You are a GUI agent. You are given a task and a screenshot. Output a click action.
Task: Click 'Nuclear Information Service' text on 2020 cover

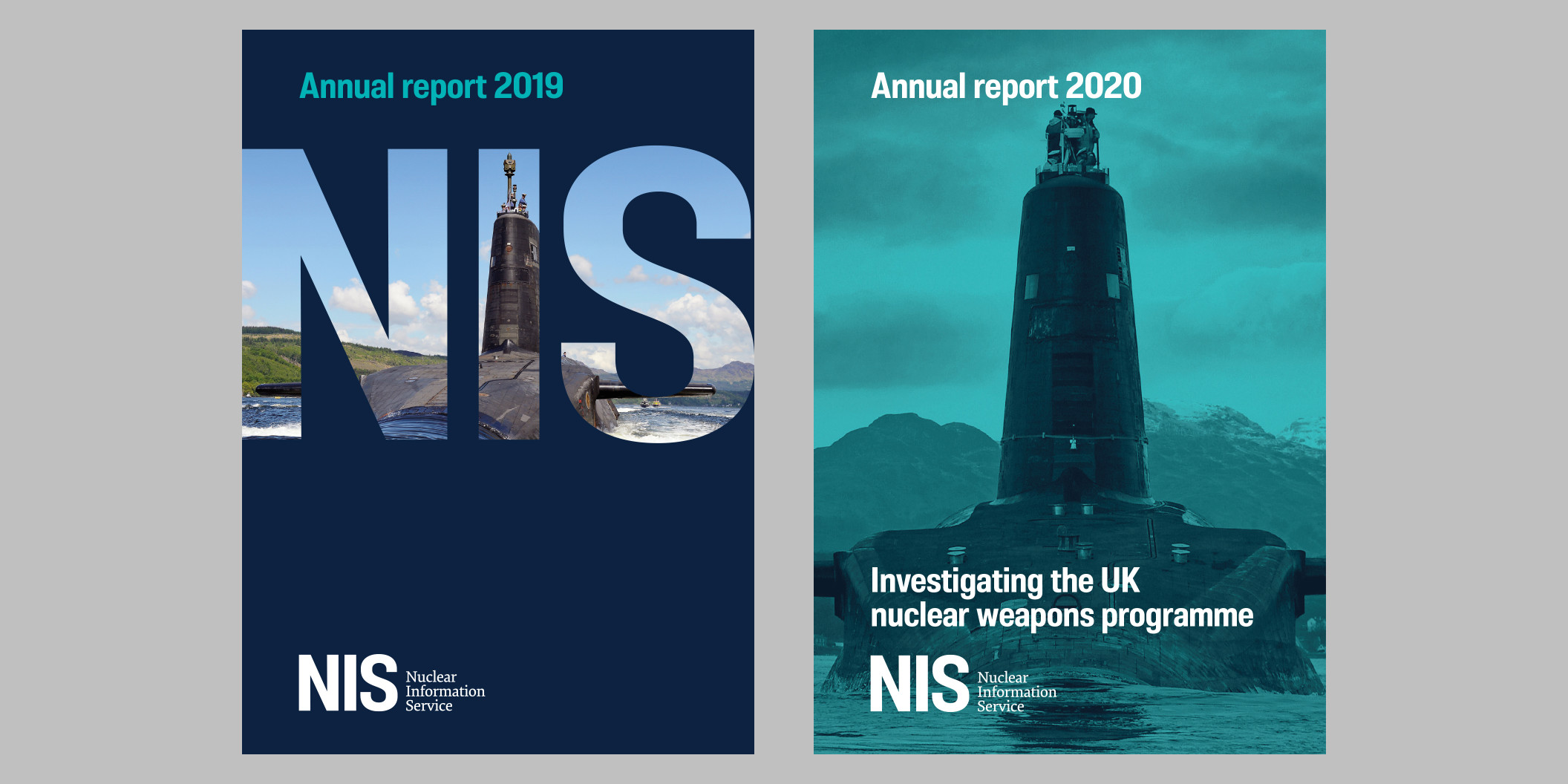(1016, 692)
